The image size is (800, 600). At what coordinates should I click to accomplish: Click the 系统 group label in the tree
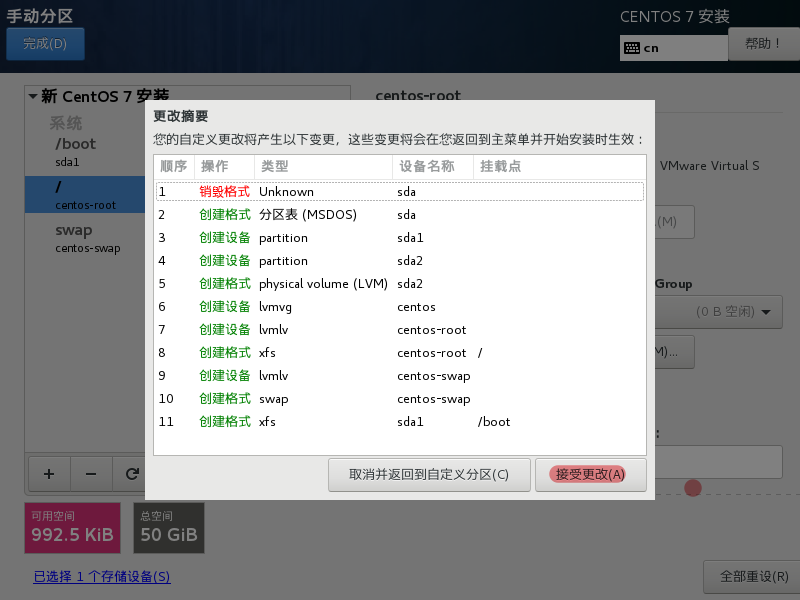(x=66, y=123)
